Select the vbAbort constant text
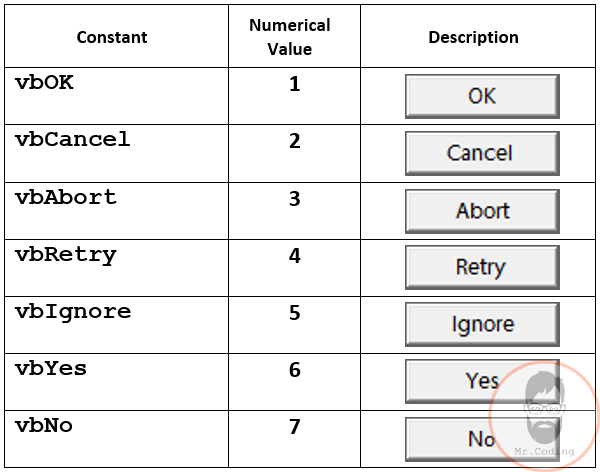Viewport: 600px width, 472px height. (x=65, y=197)
